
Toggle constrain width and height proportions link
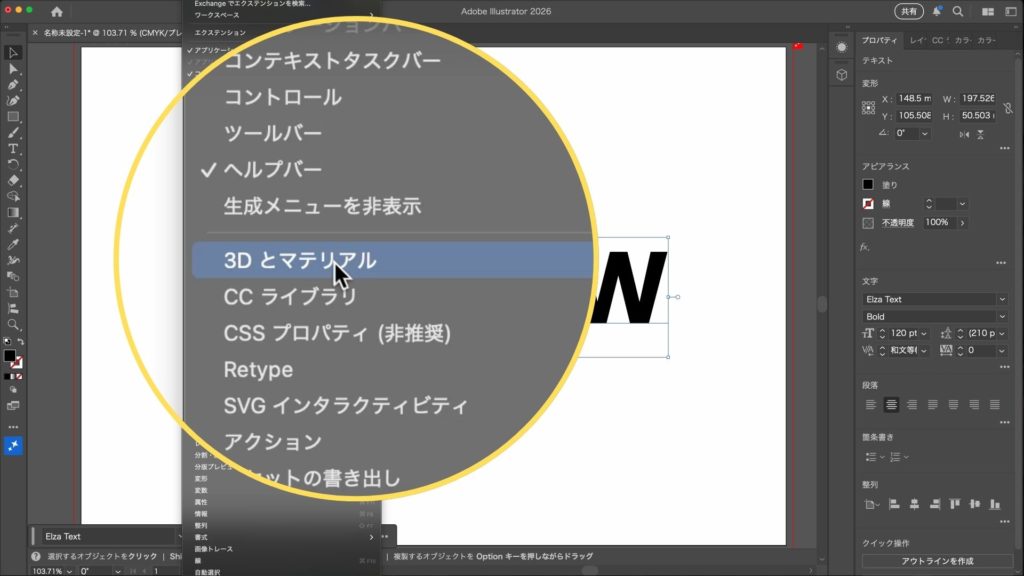(1005, 107)
